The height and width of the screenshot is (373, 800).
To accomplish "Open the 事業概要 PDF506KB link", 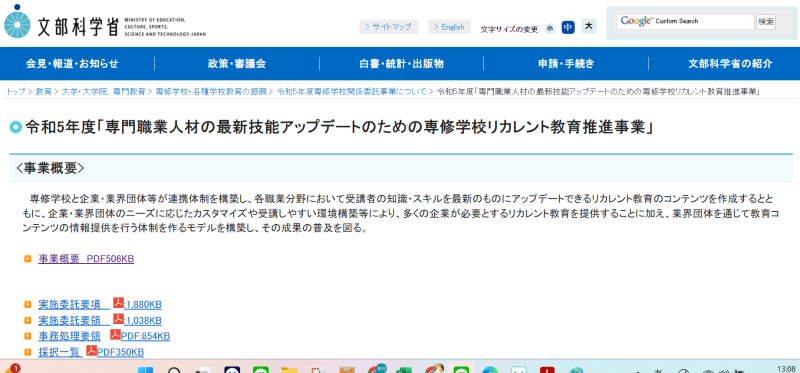I will click(86, 259).
